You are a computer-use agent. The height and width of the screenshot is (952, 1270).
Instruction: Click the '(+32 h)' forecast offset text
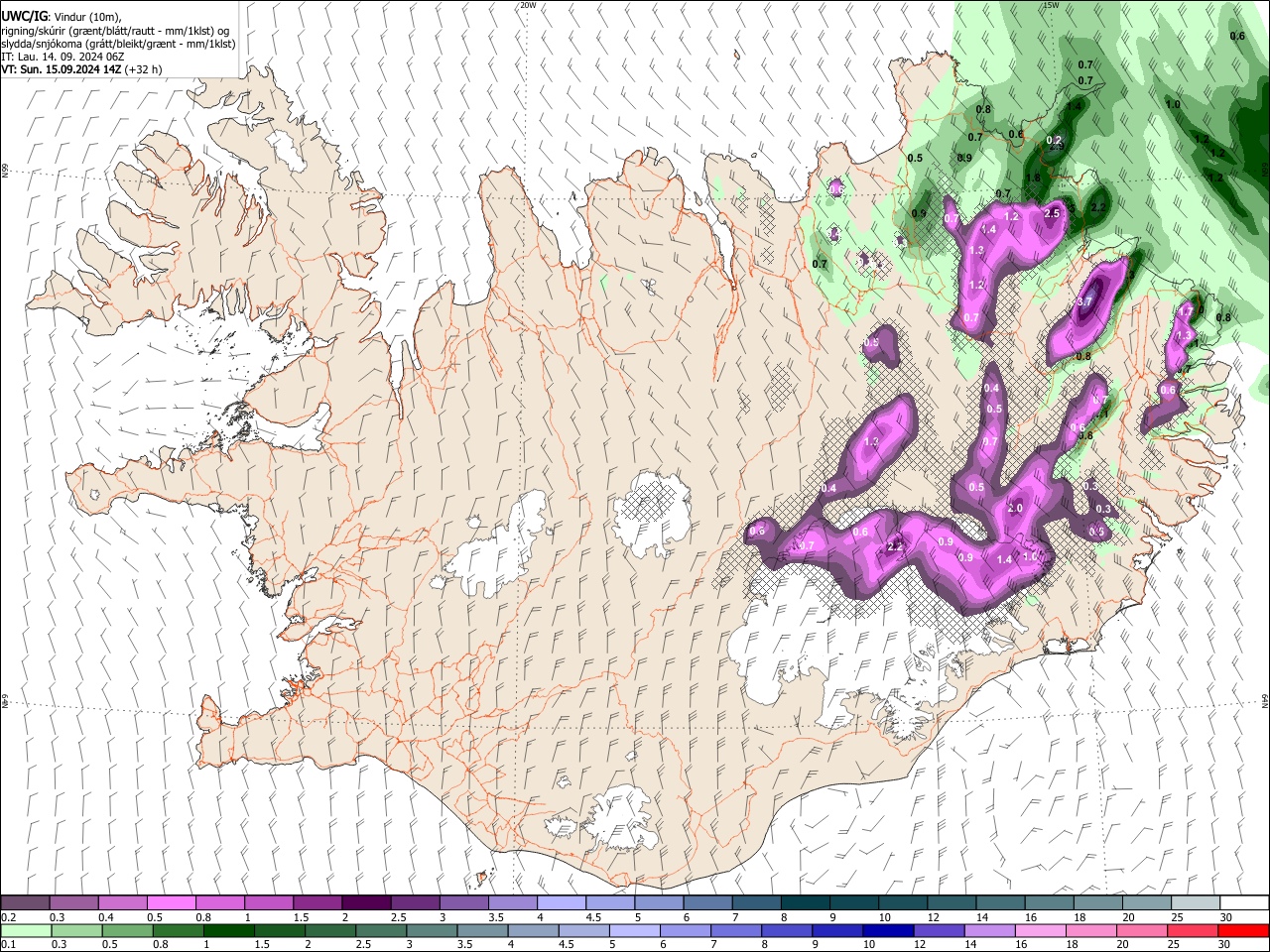144,69
